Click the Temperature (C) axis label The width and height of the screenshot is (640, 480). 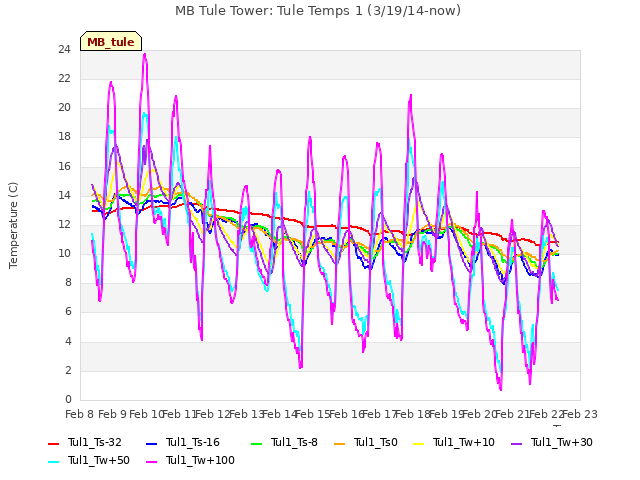click(x=13, y=225)
